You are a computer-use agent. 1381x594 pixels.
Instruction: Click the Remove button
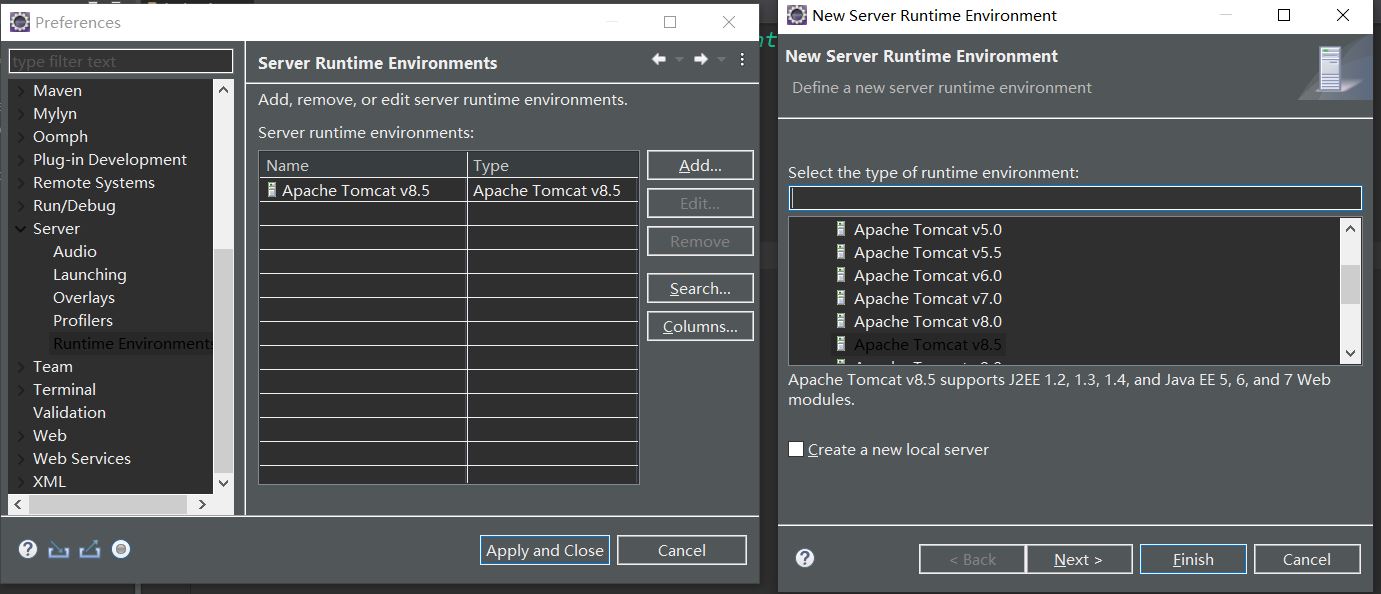700,242
